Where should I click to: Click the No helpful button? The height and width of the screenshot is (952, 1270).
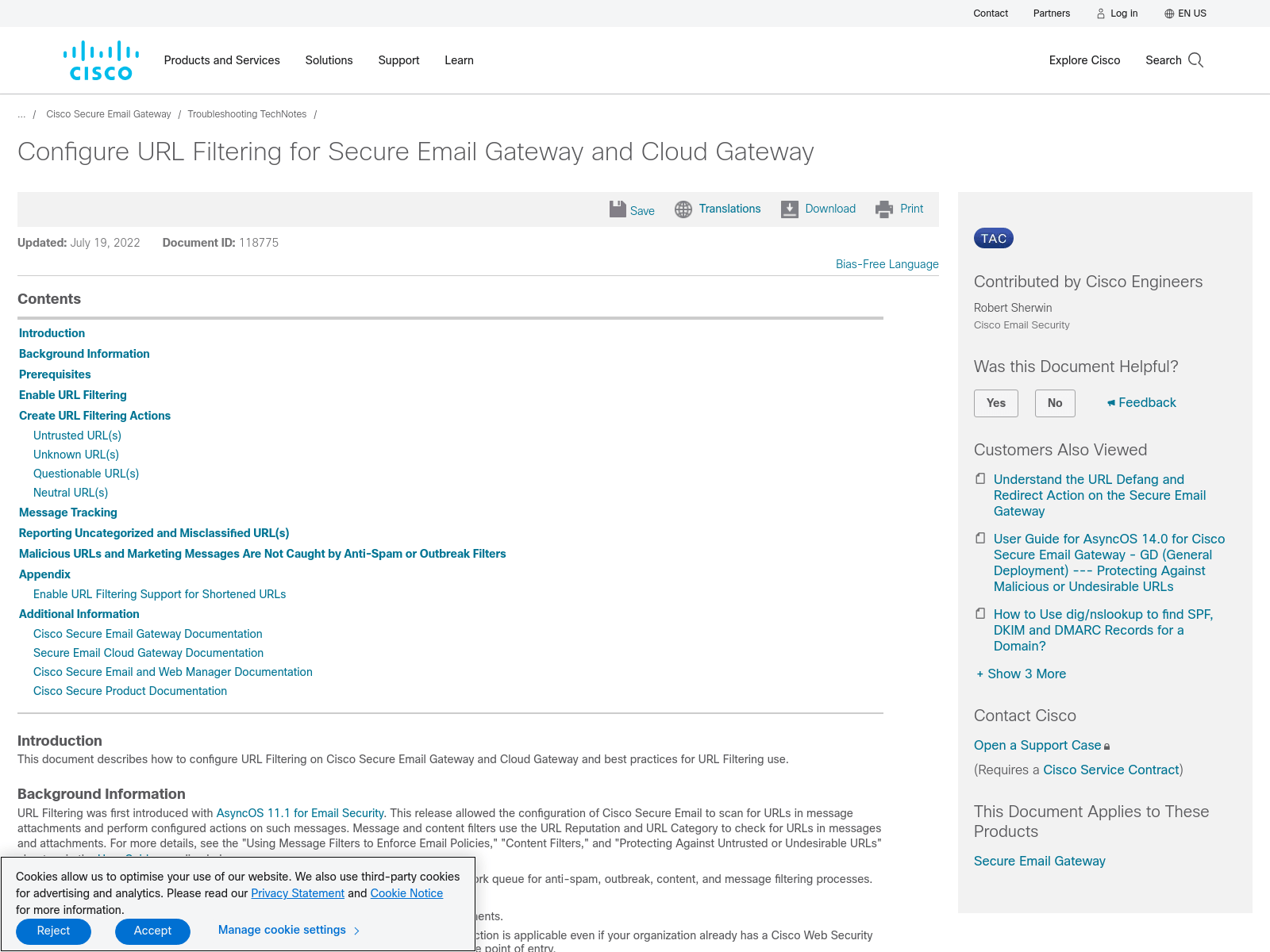1055,403
